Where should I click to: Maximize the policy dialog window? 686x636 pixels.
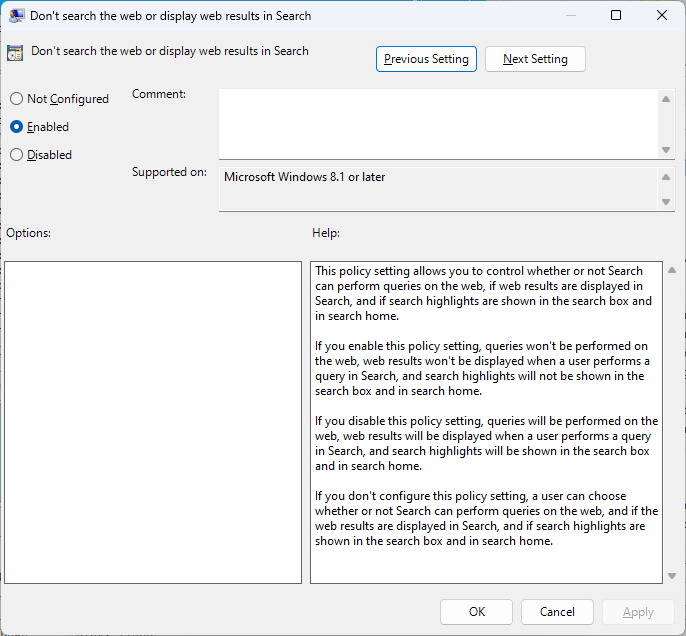[616, 15]
